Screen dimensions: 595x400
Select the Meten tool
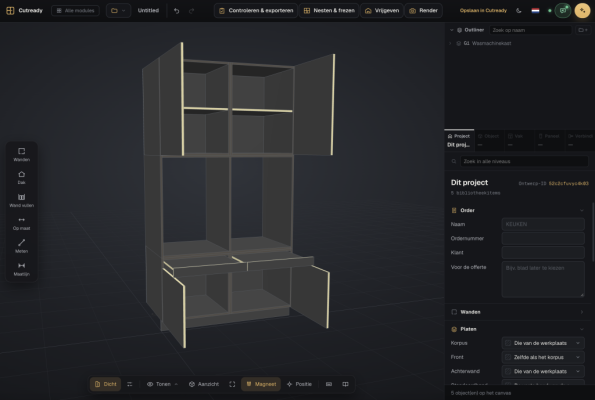22,246
